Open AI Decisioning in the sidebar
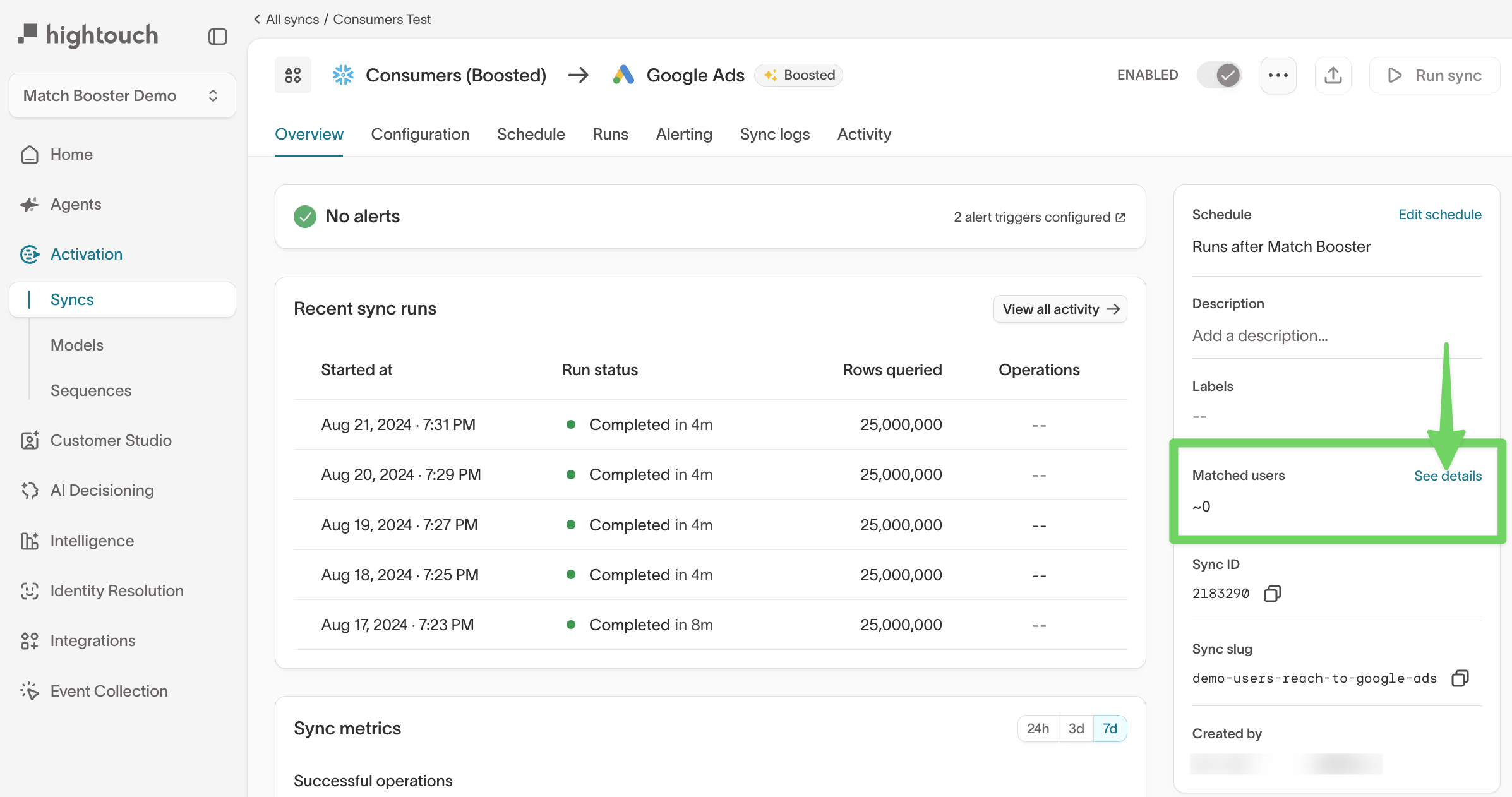The width and height of the screenshot is (1512, 797). (x=102, y=490)
